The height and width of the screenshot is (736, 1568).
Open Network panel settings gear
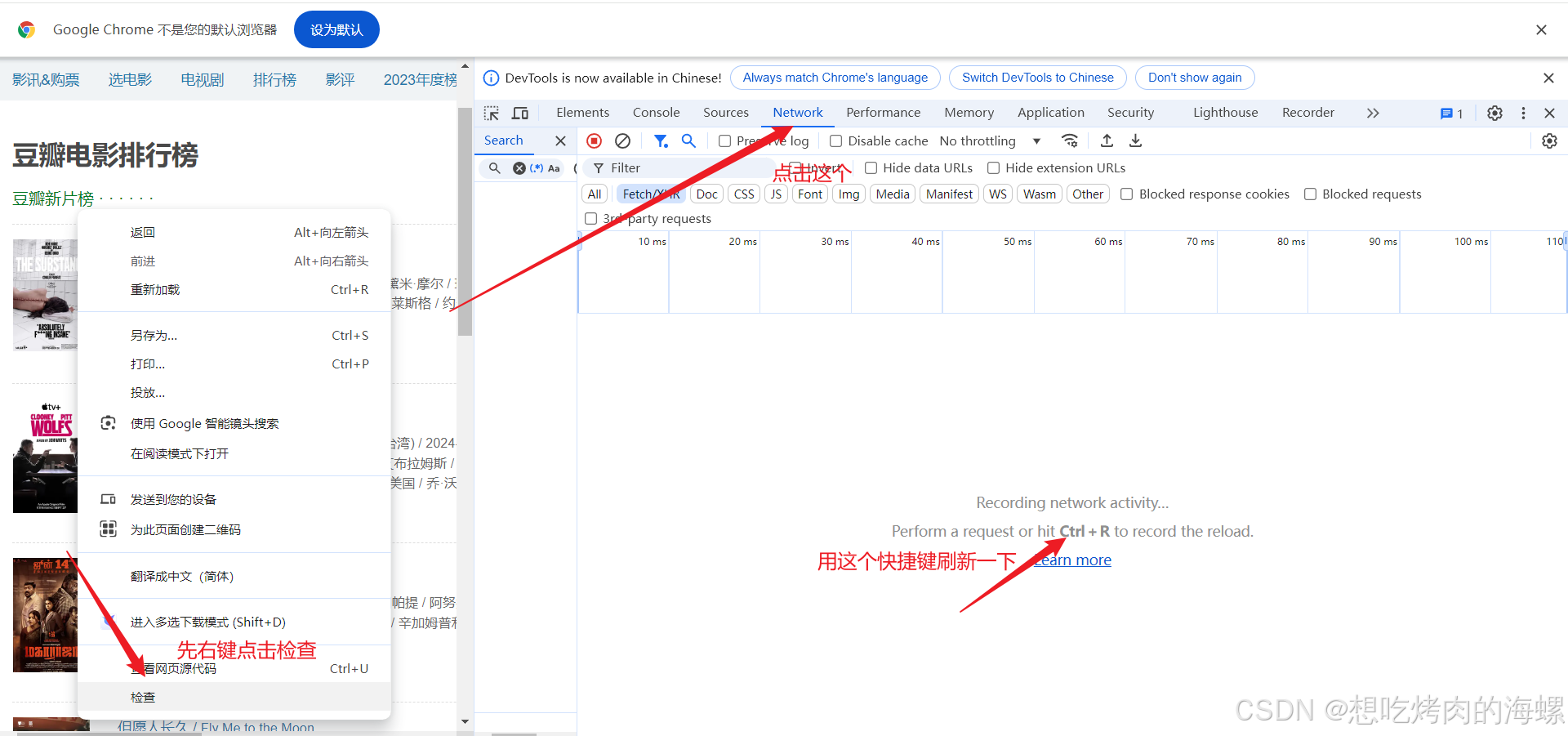pyautogui.click(x=1549, y=141)
